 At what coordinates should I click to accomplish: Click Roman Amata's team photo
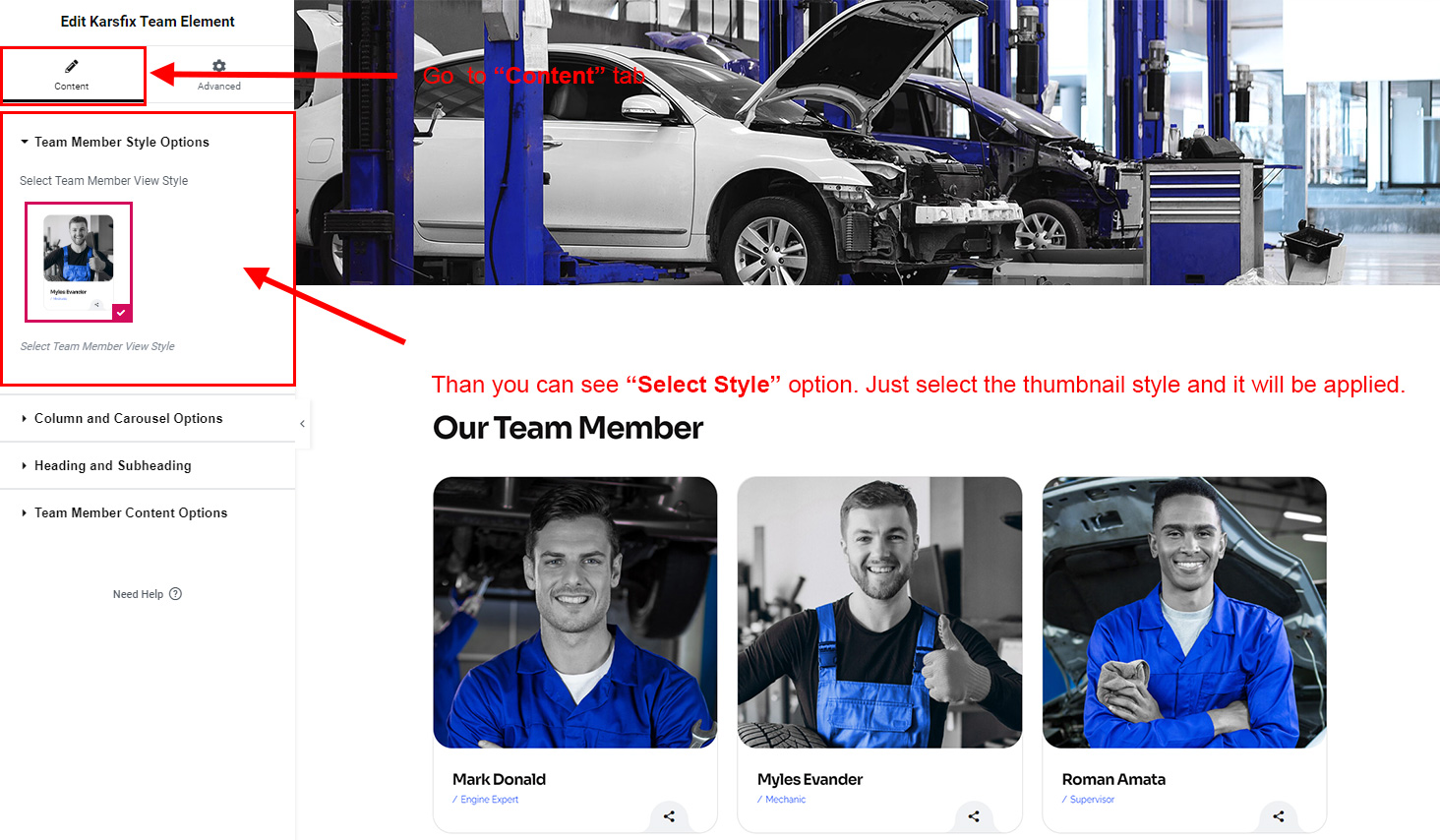(x=1184, y=612)
